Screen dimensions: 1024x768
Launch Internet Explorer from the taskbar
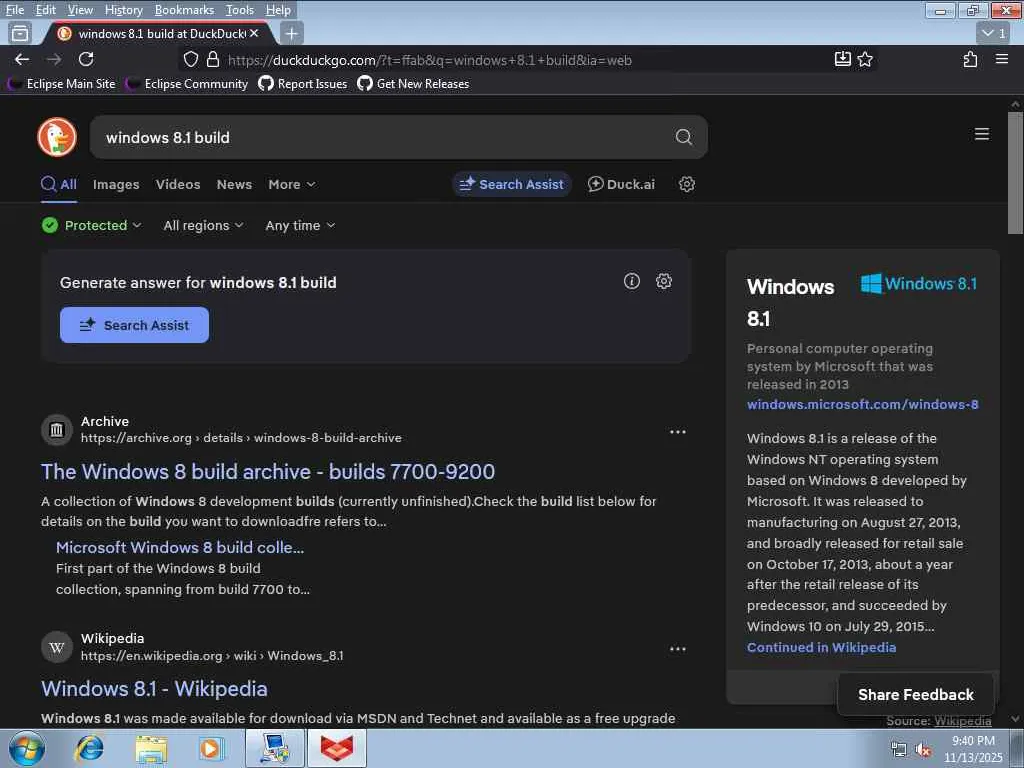(x=89, y=748)
